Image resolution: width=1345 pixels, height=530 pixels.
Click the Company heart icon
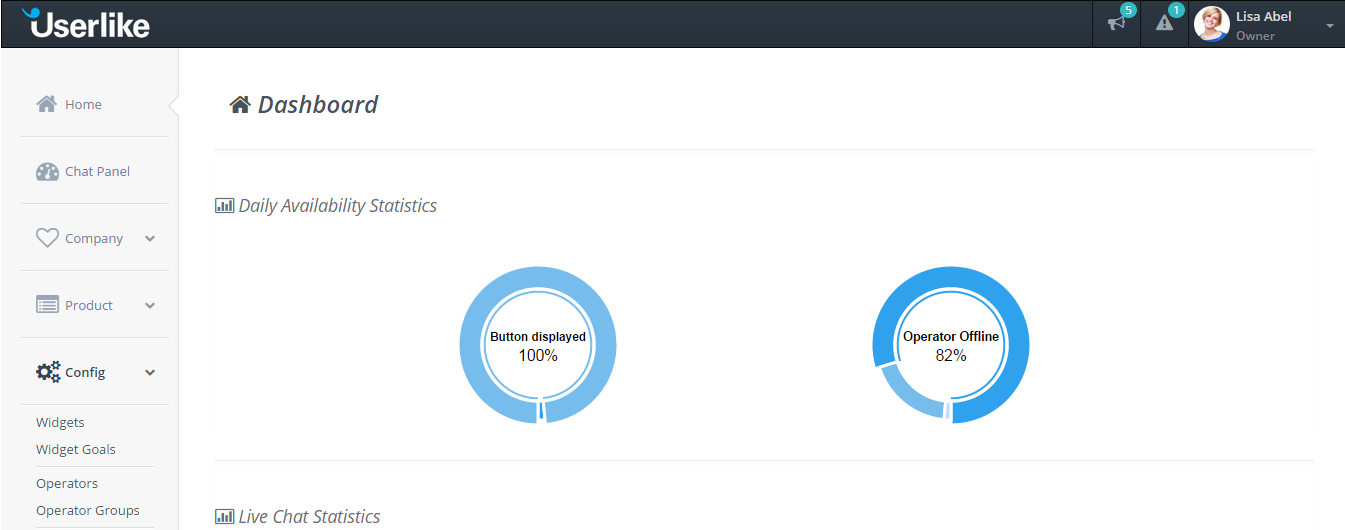coord(47,238)
